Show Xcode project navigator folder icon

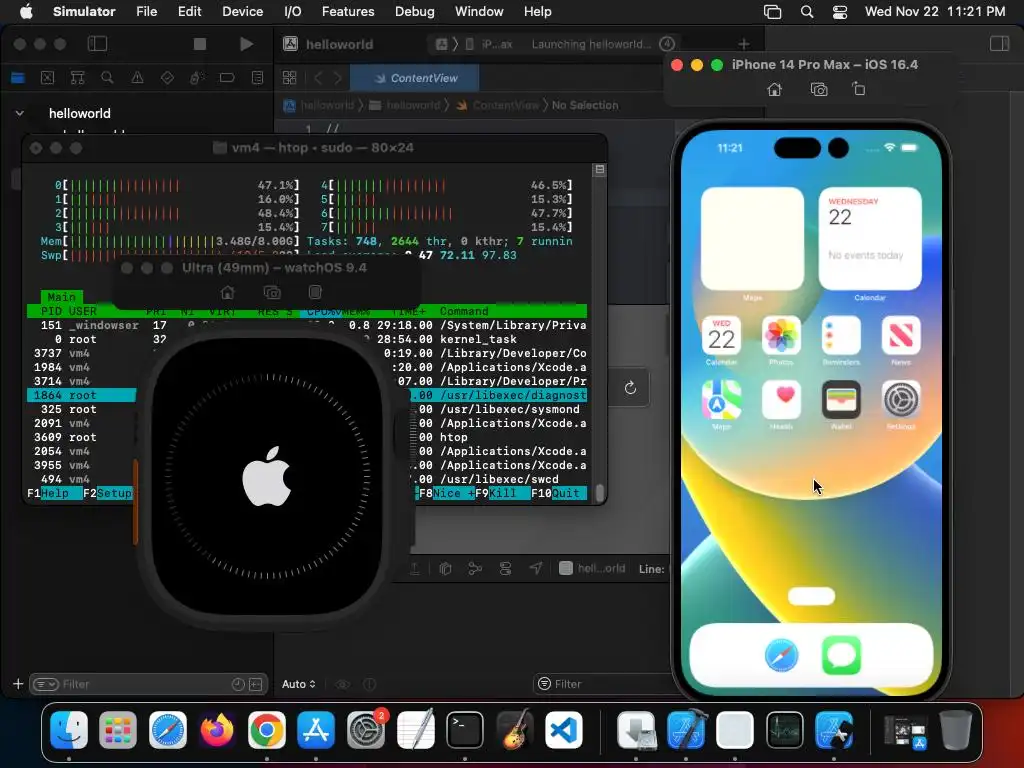pos(18,78)
